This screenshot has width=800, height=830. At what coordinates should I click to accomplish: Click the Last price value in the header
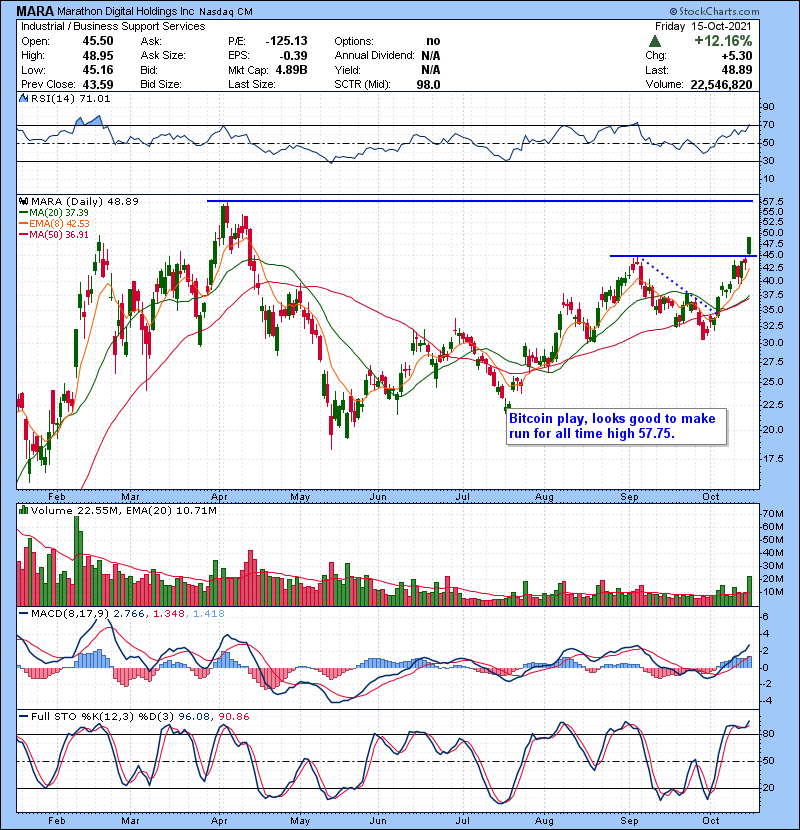click(736, 70)
